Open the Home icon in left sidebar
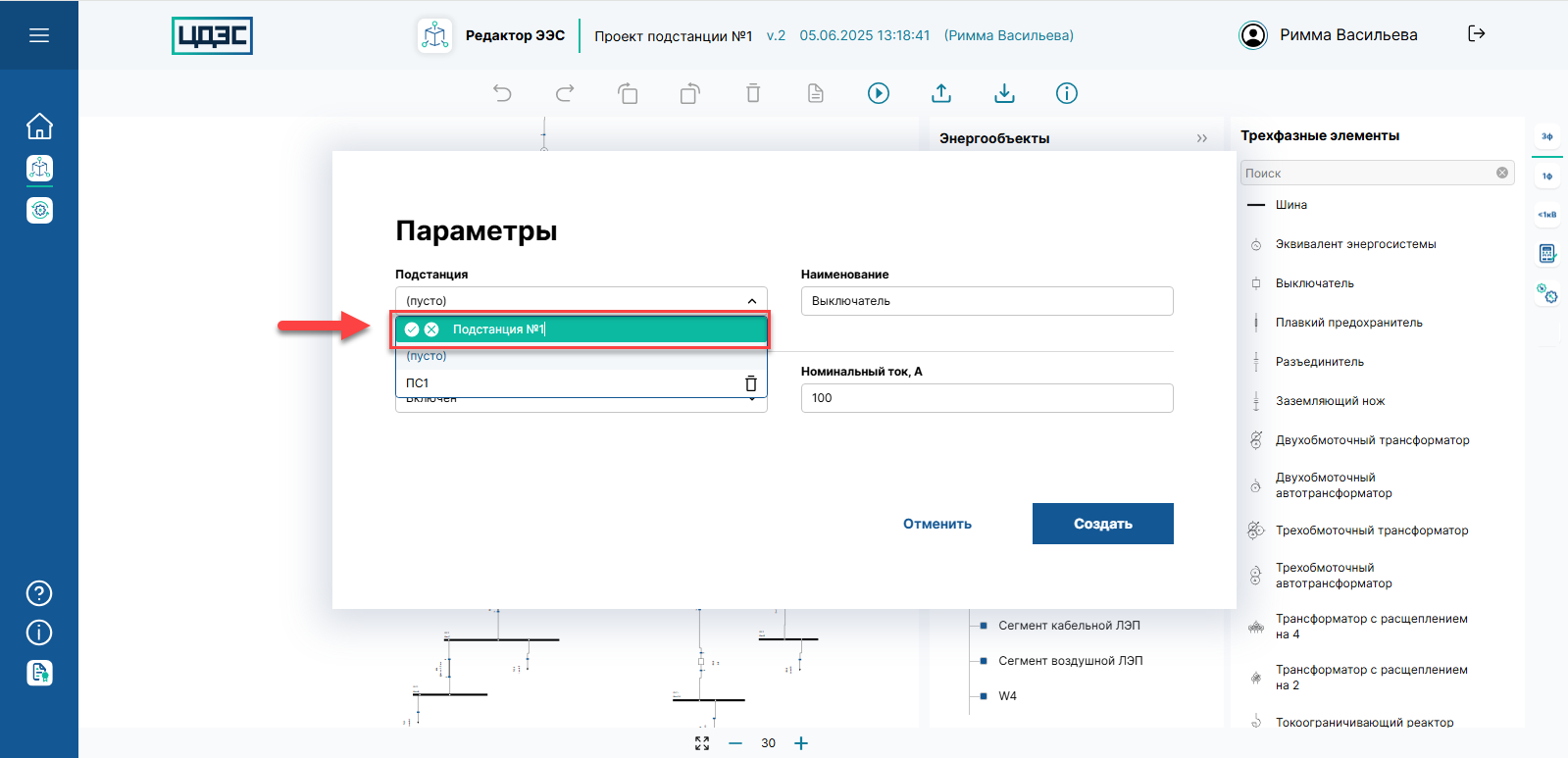 click(39, 126)
